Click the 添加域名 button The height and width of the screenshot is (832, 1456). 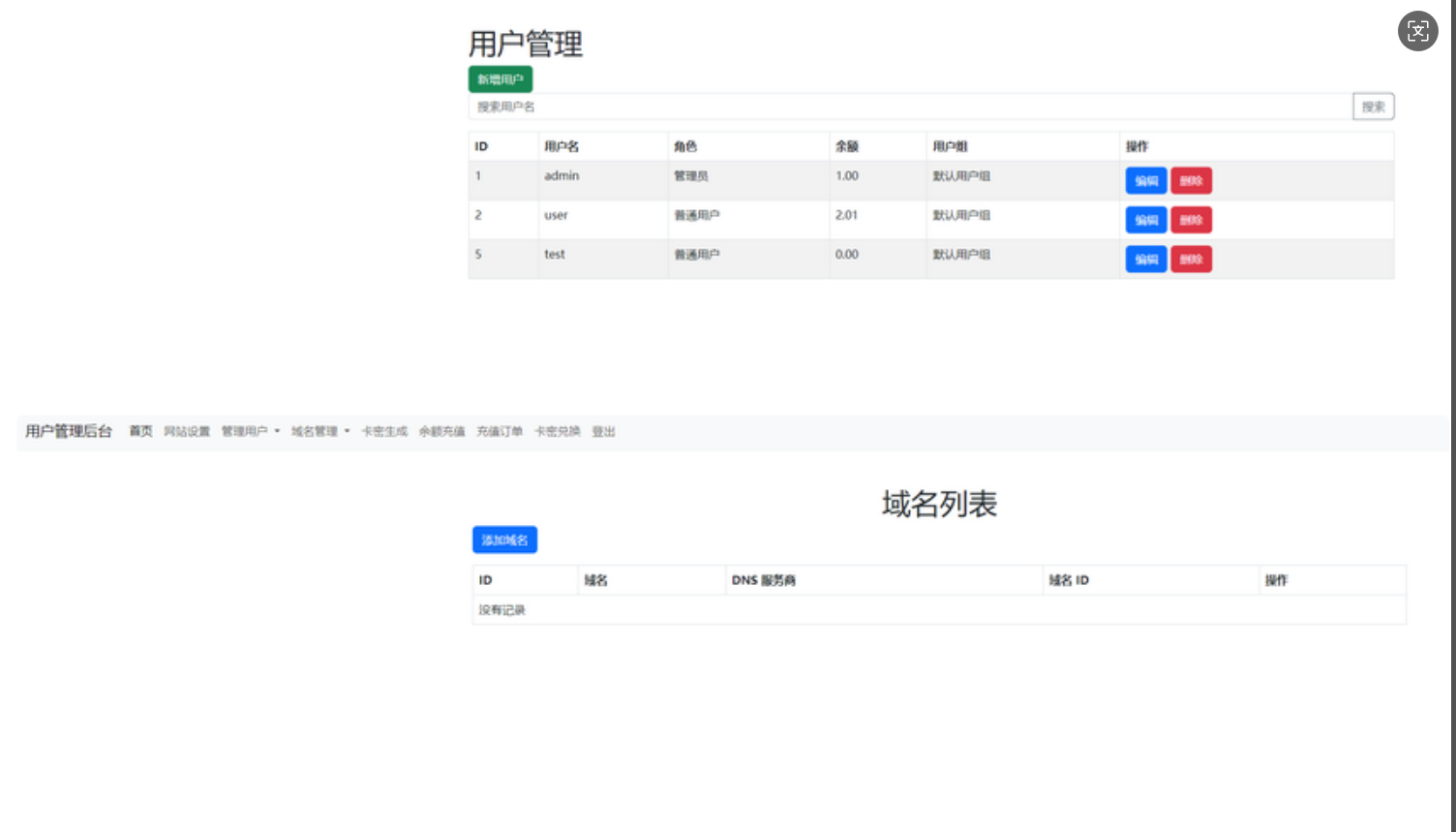(503, 539)
